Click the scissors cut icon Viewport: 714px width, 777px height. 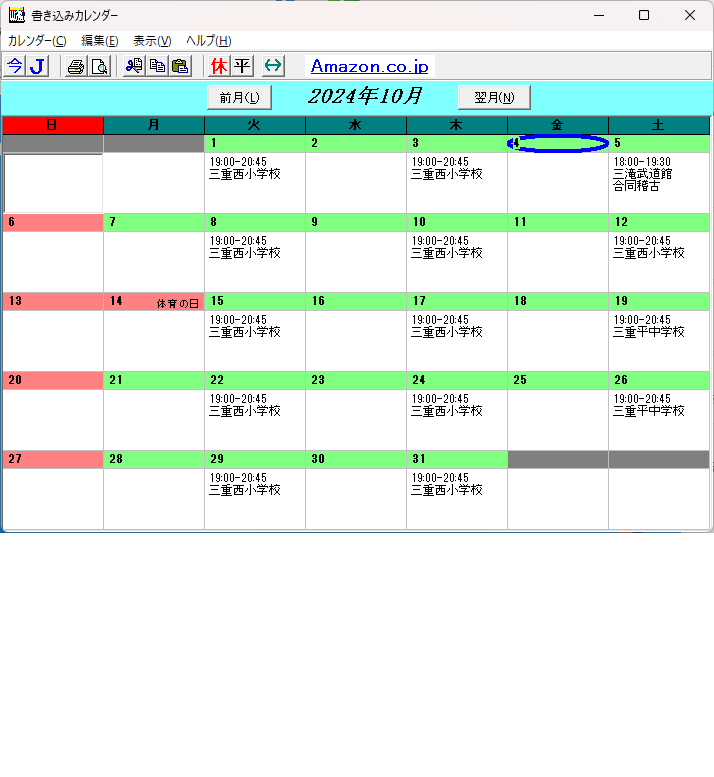(x=134, y=66)
